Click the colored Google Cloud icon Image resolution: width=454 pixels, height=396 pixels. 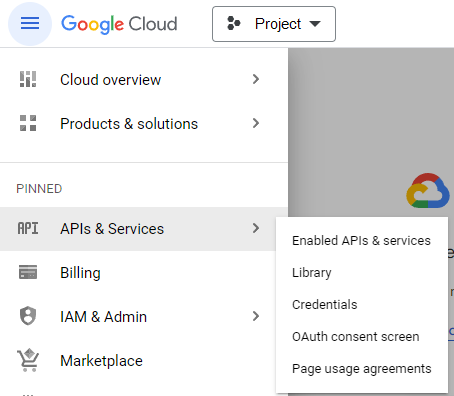428,191
